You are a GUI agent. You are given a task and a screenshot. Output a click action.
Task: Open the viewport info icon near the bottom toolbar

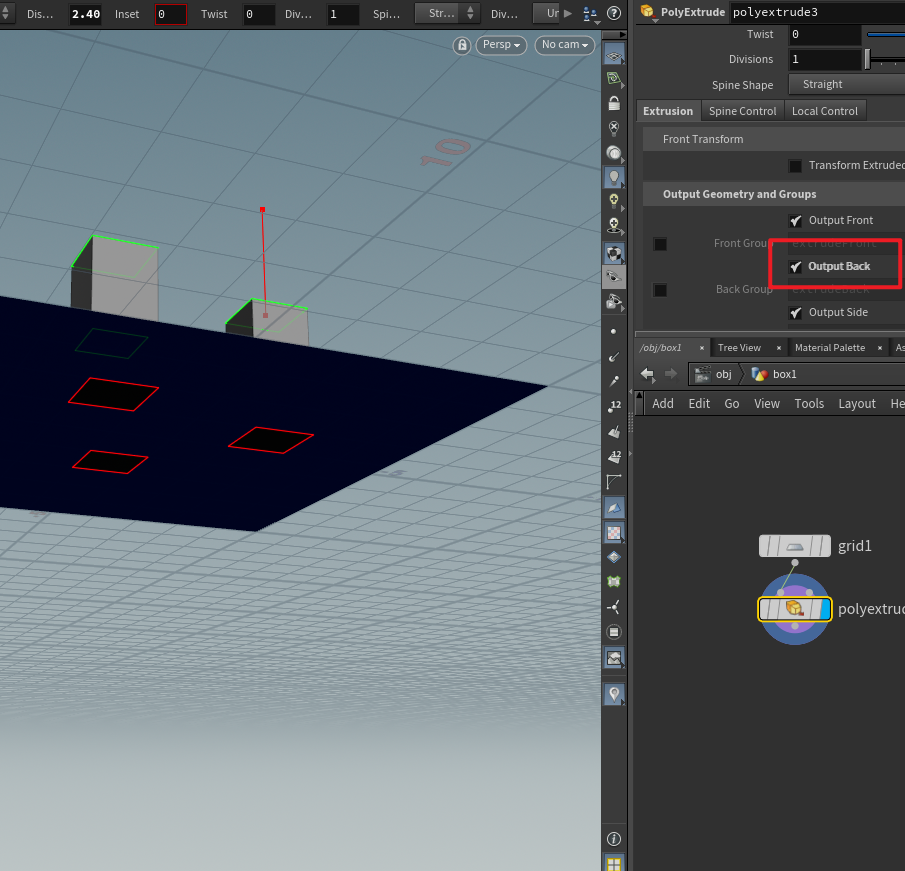tap(614, 838)
